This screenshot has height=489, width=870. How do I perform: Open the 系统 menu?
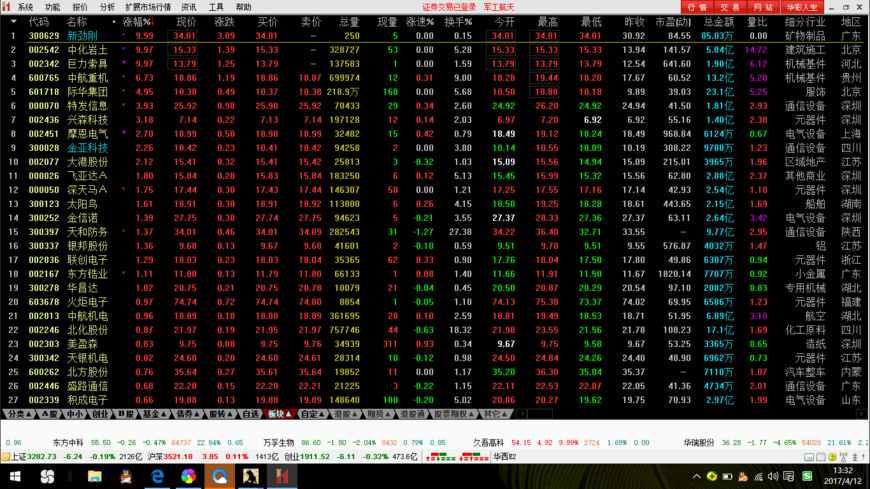[x=26, y=7]
